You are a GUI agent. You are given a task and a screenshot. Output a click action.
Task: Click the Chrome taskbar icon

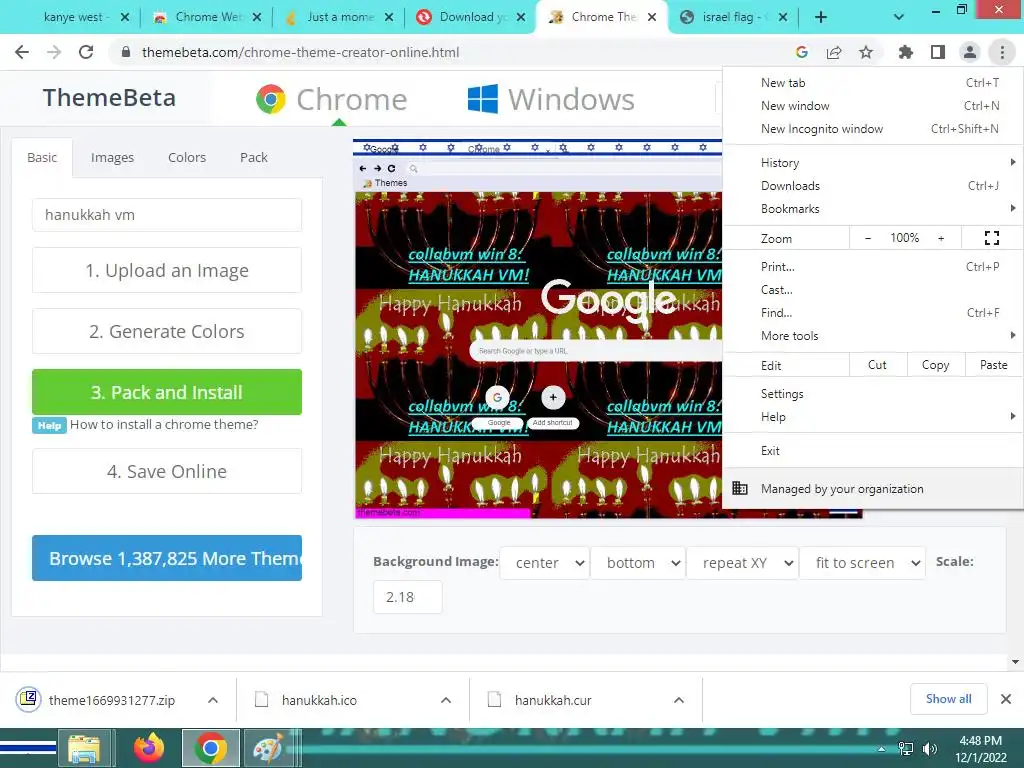[210, 748]
